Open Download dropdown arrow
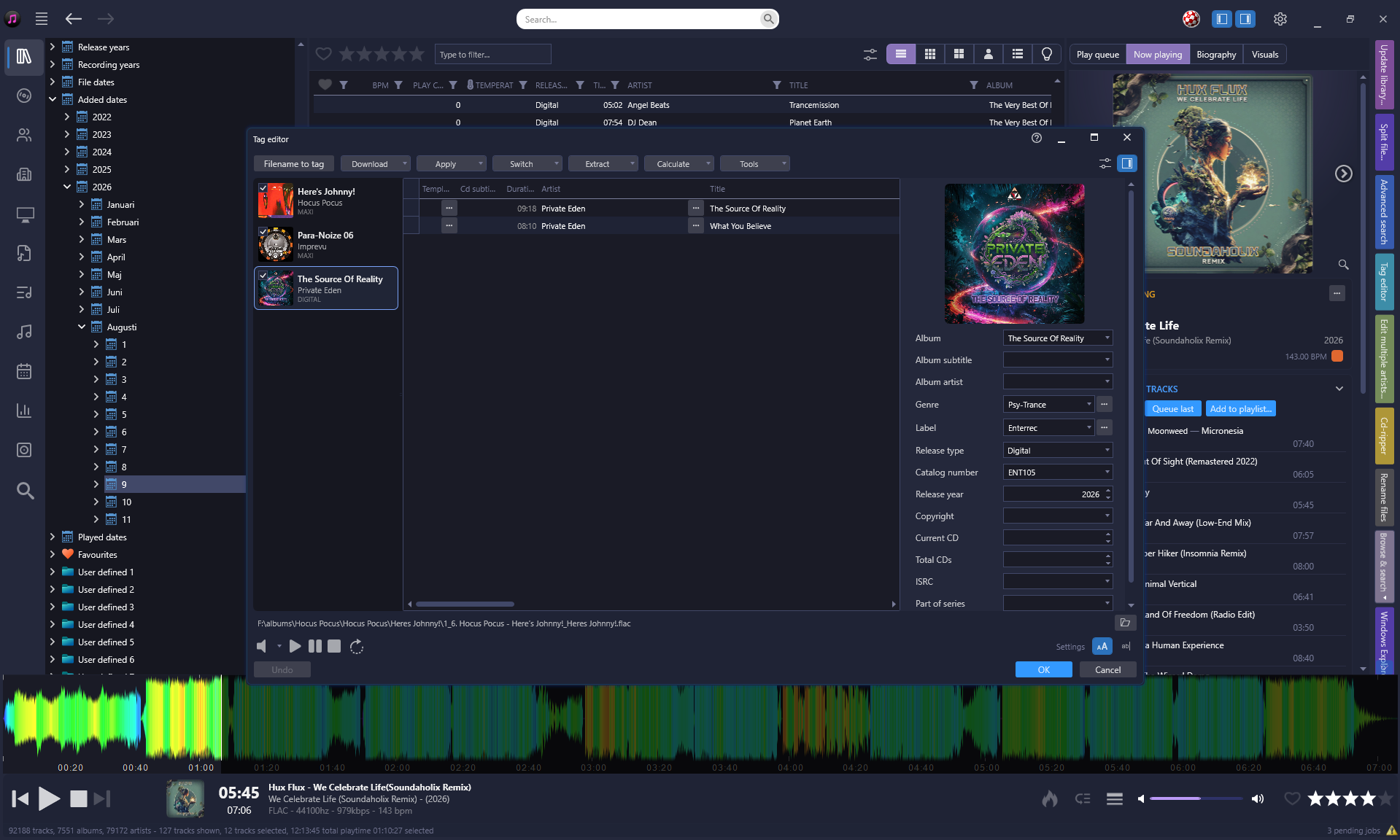Image resolution: width=1400 pixels, height=840 pixels. (x=405, y=163)
